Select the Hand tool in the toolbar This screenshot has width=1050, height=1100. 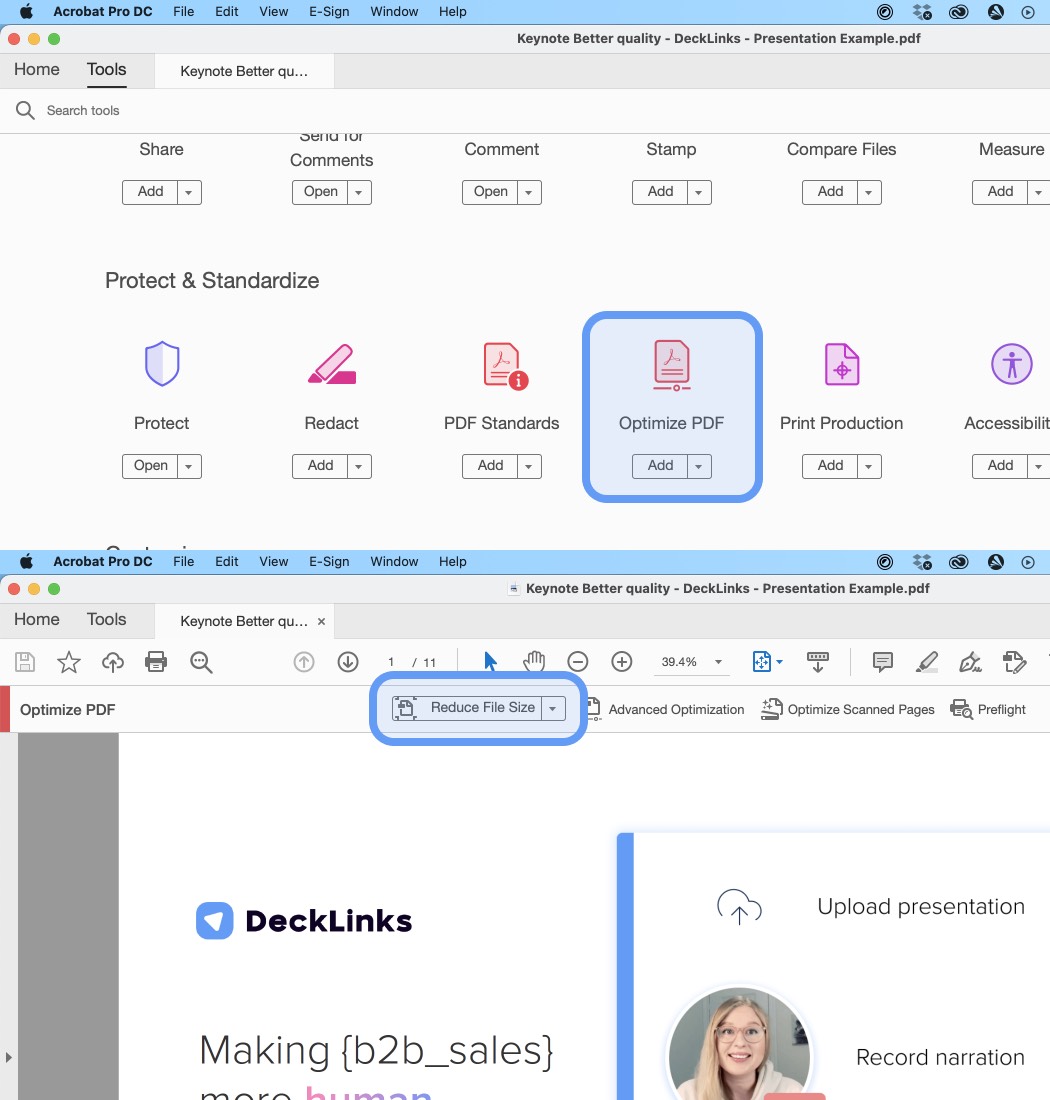tap(533, 661)
